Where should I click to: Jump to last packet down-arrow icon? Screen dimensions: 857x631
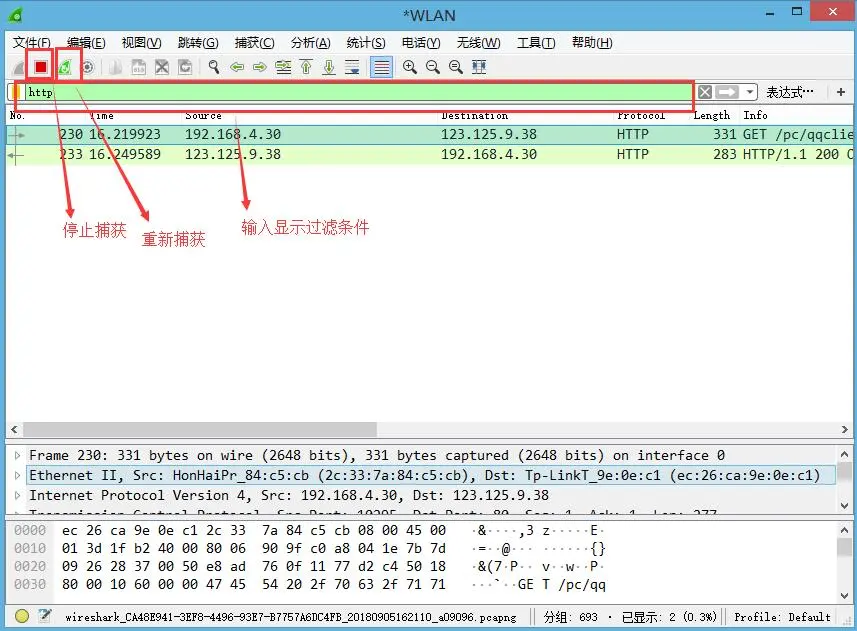(329, 67)
